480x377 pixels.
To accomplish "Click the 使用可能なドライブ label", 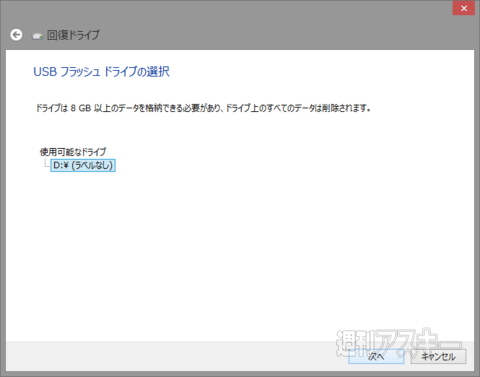I will (x=73, y=152).
